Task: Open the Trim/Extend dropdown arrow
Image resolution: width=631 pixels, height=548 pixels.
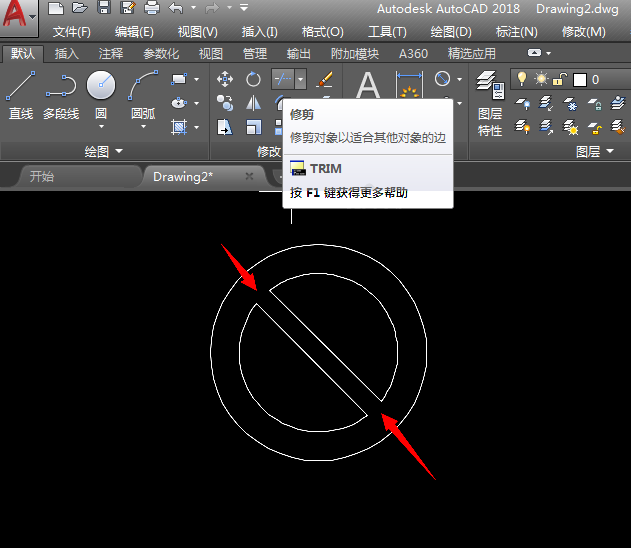Action: click(301, 79)
